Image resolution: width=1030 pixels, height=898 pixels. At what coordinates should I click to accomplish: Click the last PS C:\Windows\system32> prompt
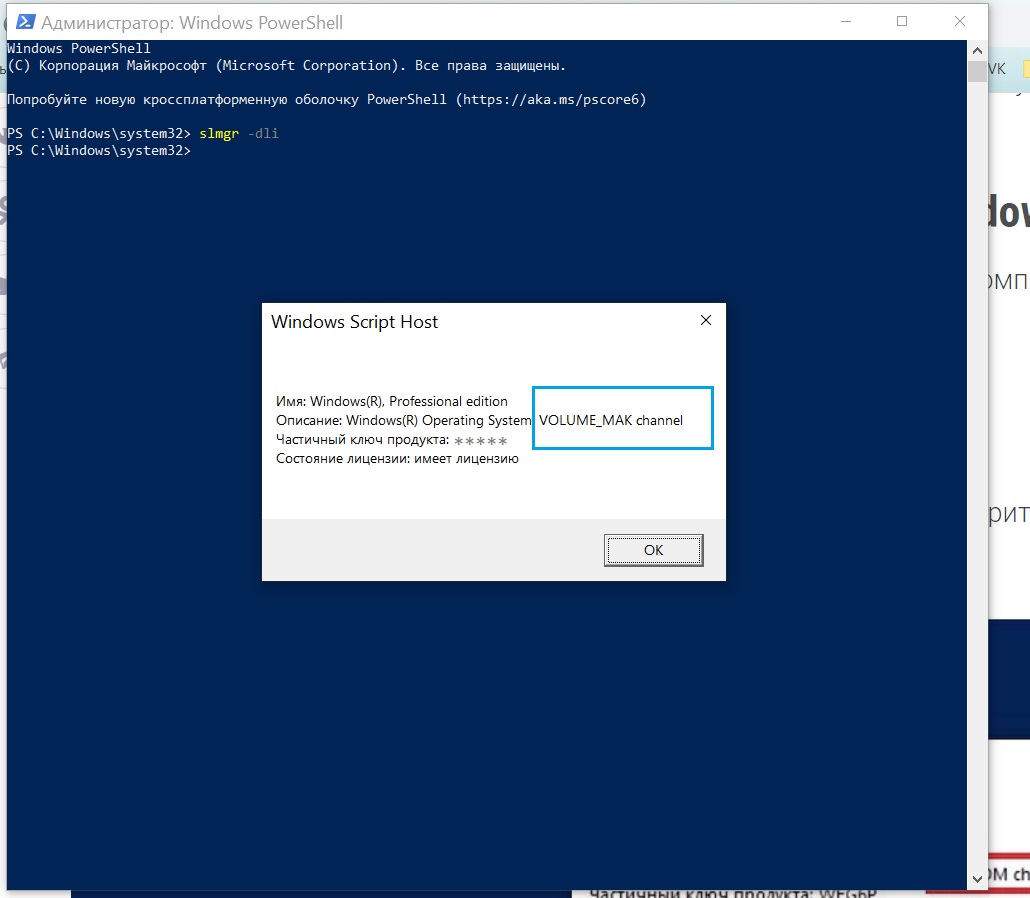point(99,150)
